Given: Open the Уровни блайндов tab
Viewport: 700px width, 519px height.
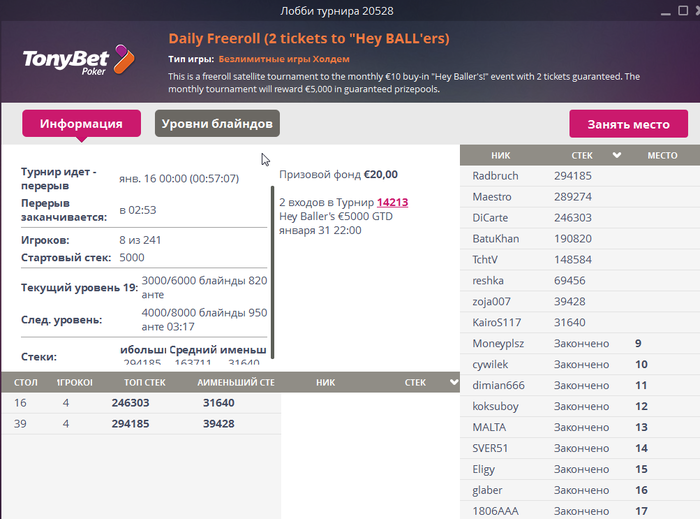Looking at the screenshot, I should pyautogui.click(x=217, y=124).
